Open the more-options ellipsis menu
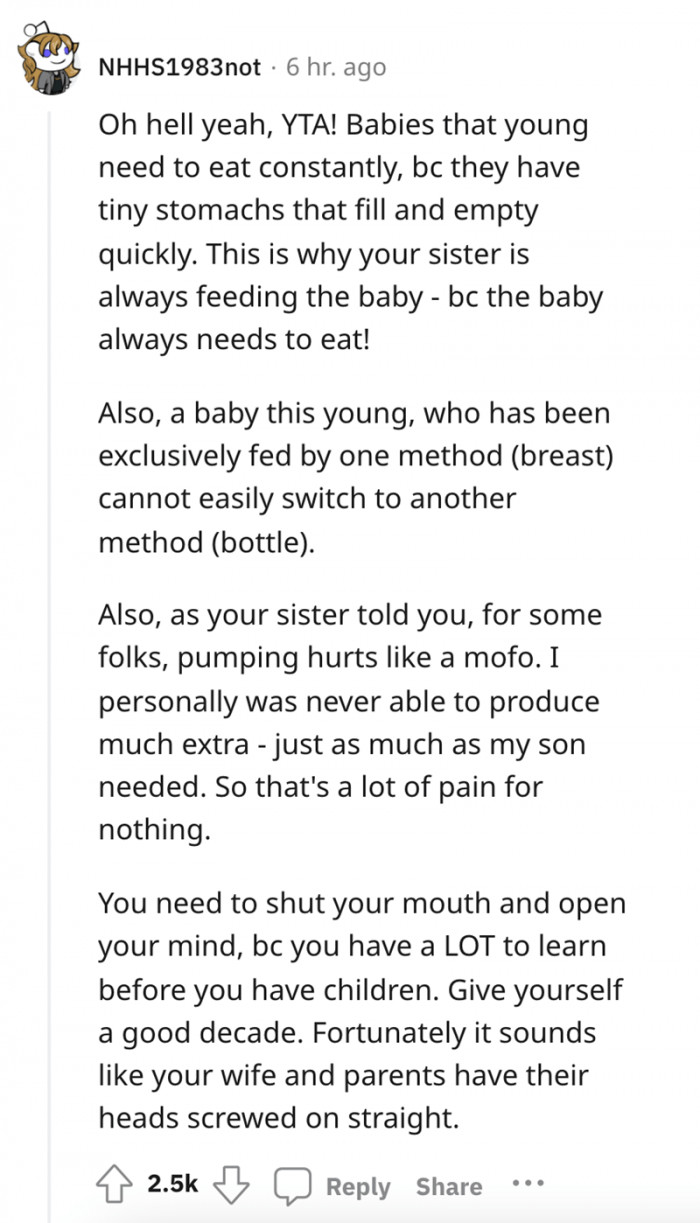700x1223 pixels. point(527,1186)
